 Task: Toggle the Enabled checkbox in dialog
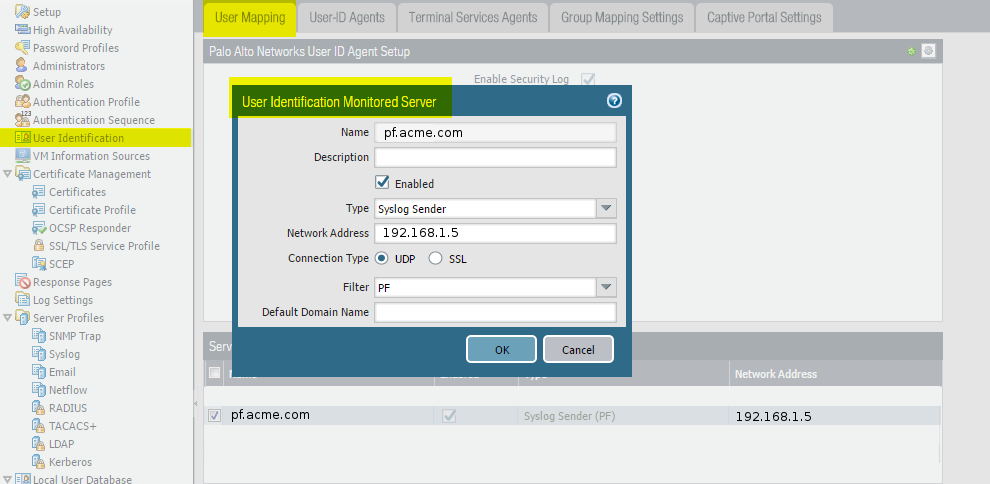382,183
